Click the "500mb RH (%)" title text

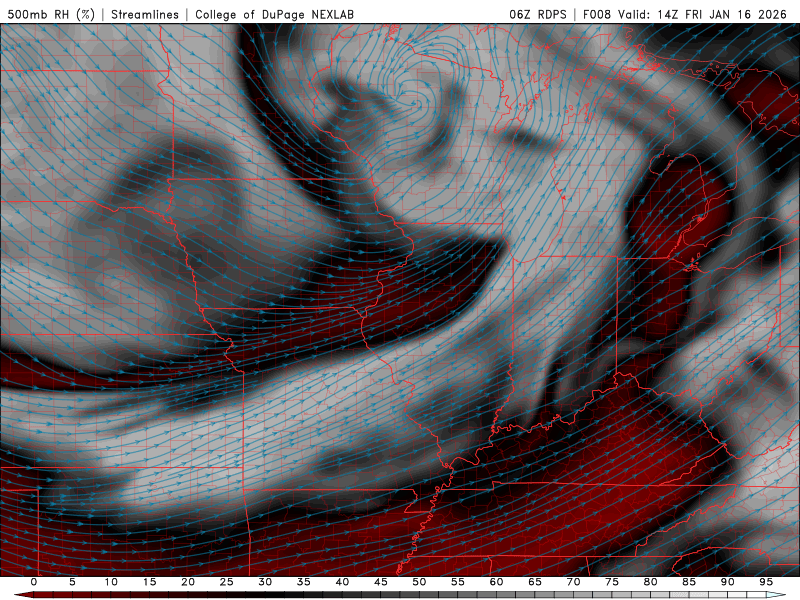(x=52, y=14)
